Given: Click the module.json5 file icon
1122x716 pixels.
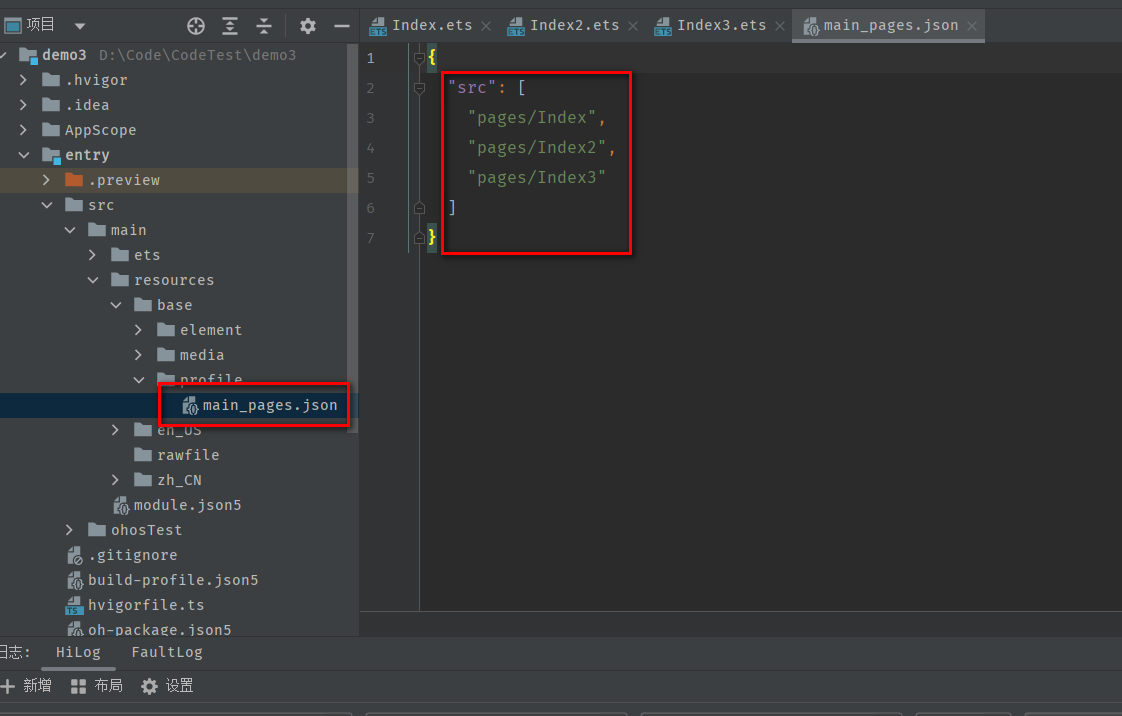Looking at the screenshot, I should [x=121, y=506].
